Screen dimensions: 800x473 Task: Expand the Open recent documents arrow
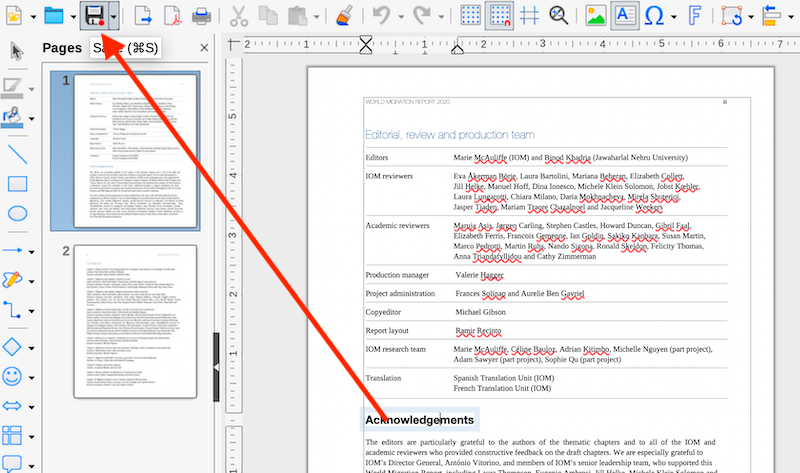pyautogui.click(x=73, y=17)
